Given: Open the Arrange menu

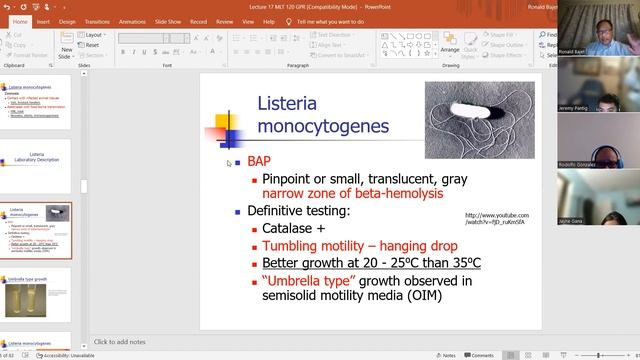Looking at the screenshot, I should tap(450, 43).
